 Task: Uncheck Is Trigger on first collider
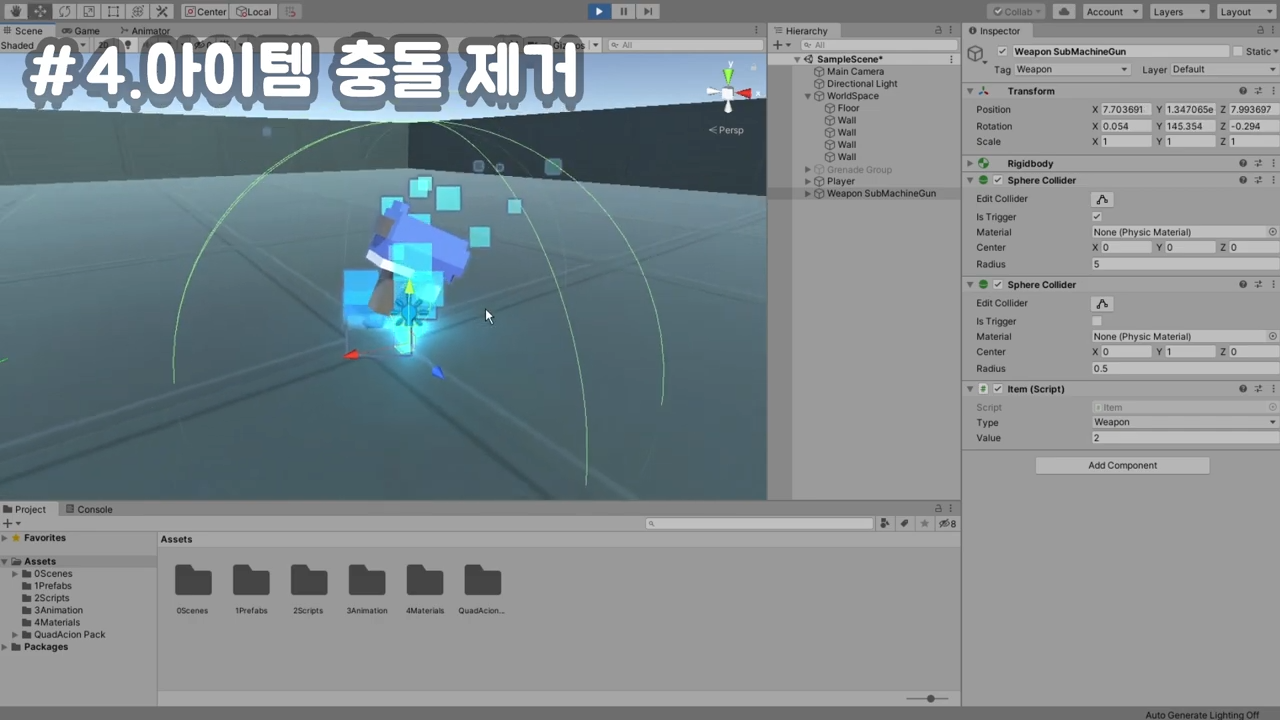pos(1097,217)
